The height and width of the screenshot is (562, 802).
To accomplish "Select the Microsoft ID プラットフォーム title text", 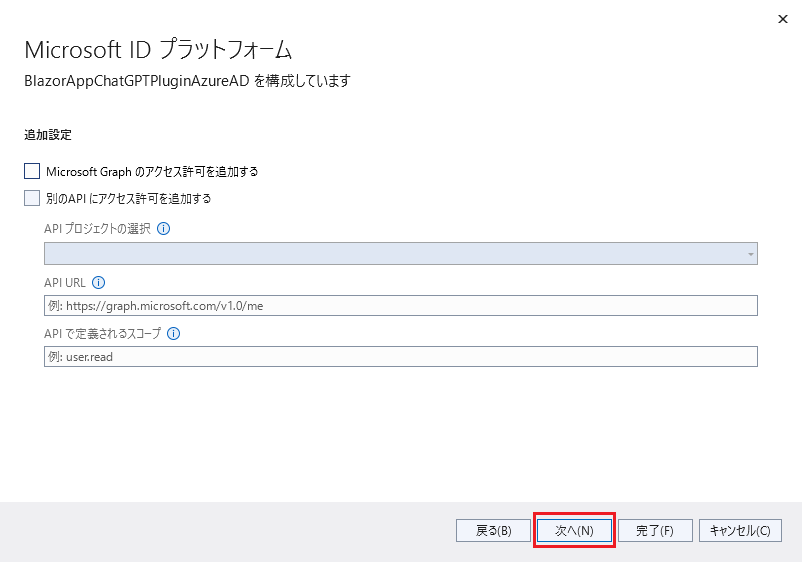I will click(158, 50).
